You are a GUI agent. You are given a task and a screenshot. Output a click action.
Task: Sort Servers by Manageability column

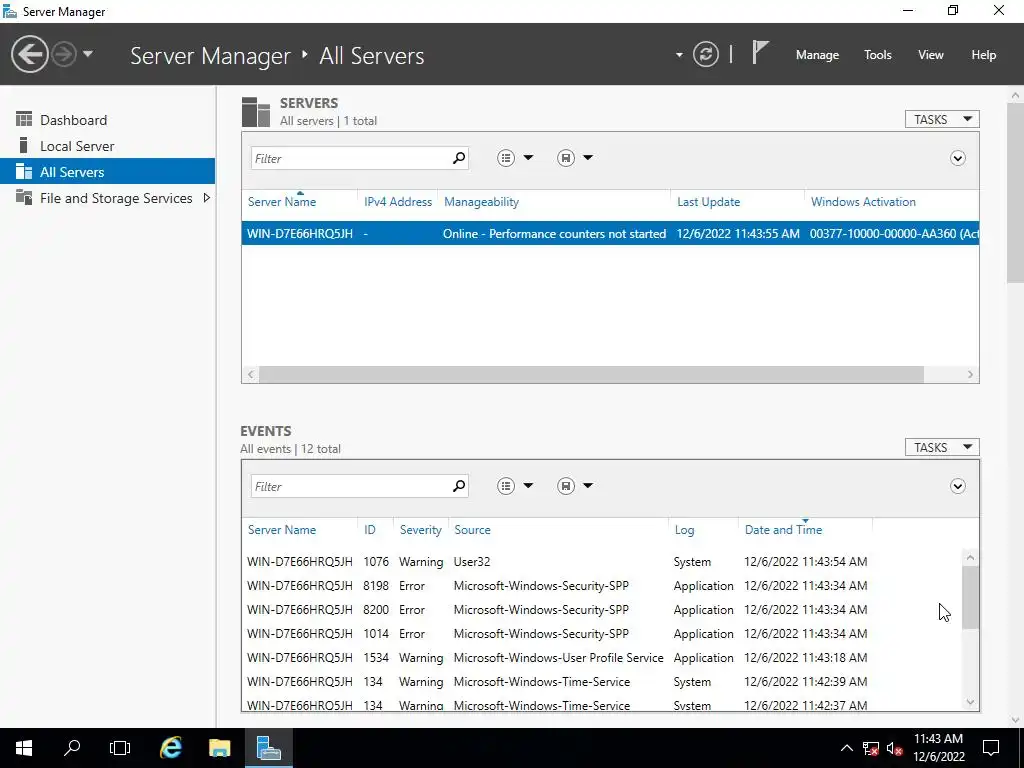481,202
